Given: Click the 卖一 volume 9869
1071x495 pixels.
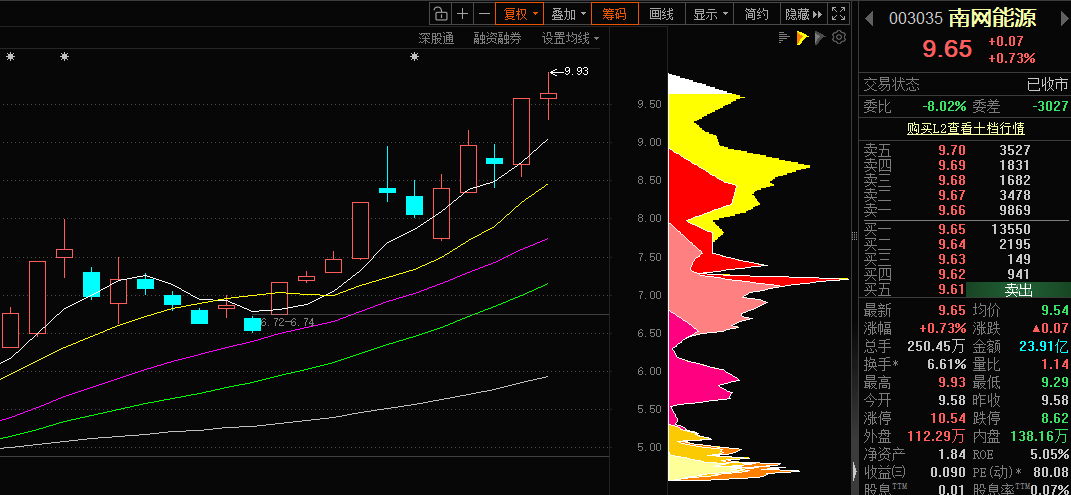Looking at the screenshot, I should coord(1014,210).
